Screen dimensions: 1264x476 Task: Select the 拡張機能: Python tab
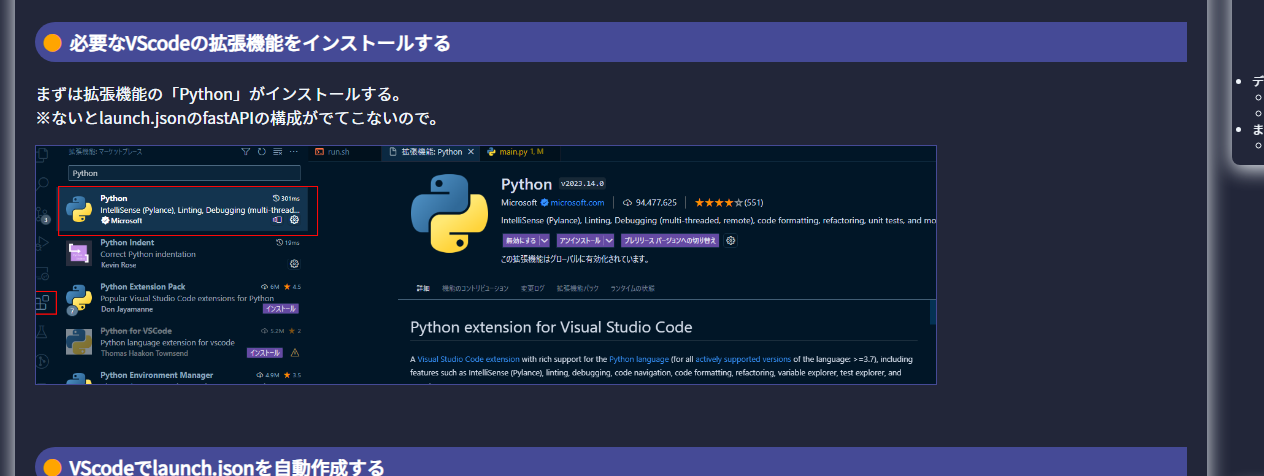pos(432,152)
